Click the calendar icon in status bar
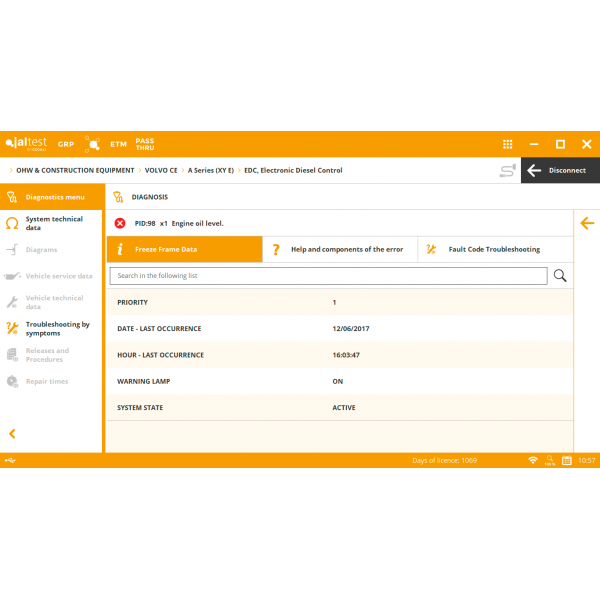 pos(566,460)
